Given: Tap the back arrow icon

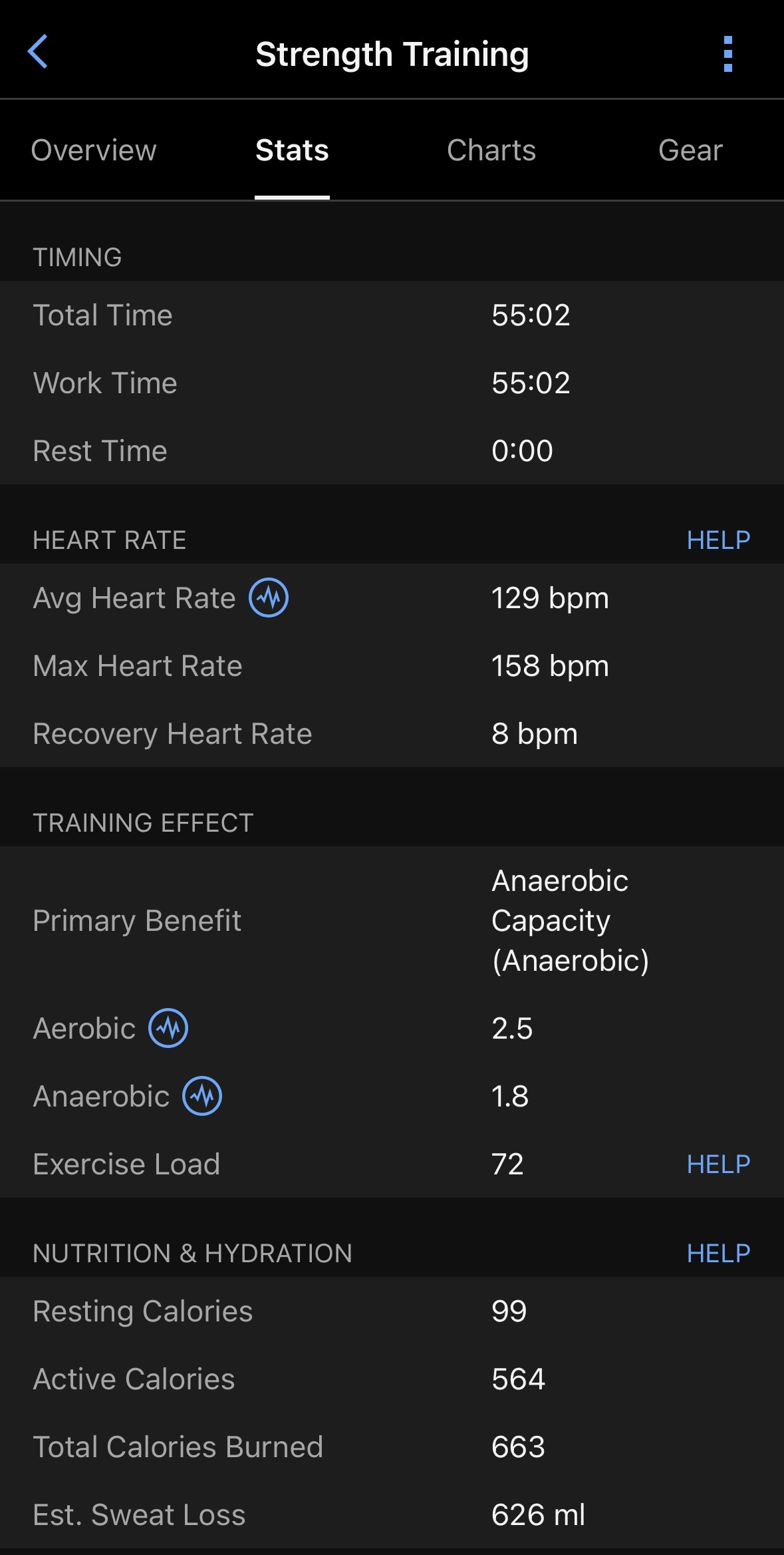Looking at the screenshot, I should coord(38,52).
